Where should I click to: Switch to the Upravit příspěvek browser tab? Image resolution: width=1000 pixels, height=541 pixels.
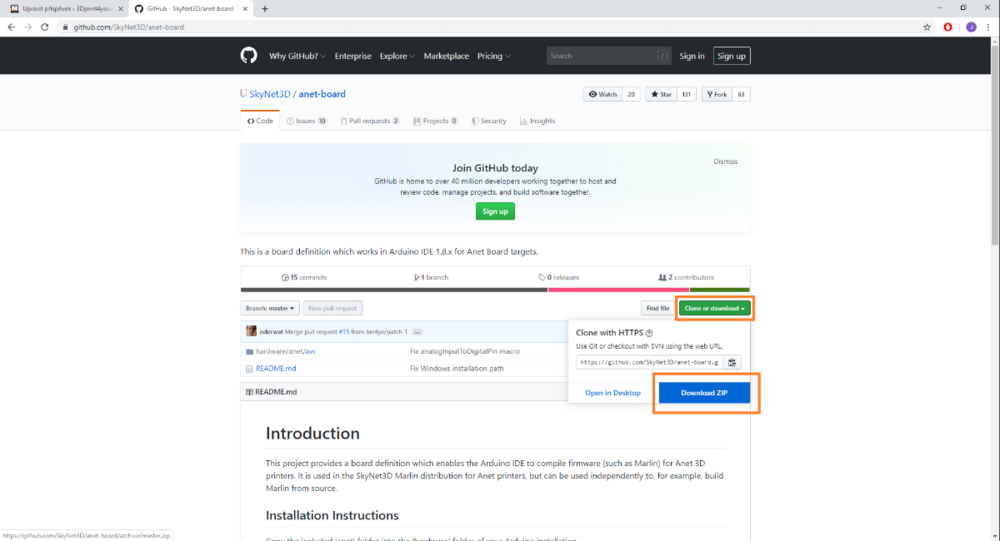pyautogui.click(x=66, y=9)
